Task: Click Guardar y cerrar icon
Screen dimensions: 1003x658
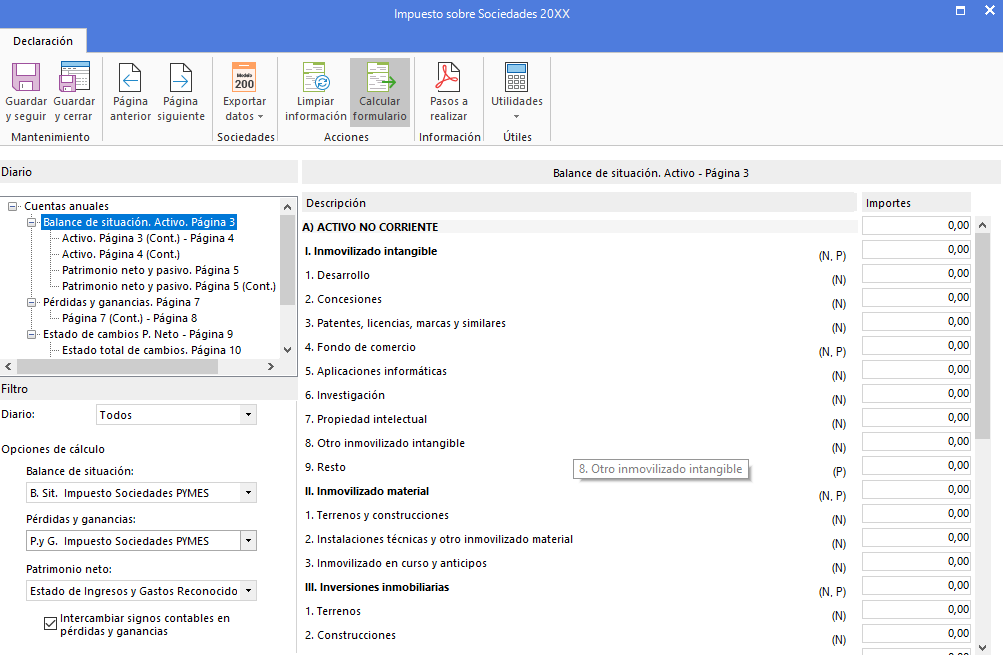Action: coord(74,77)
